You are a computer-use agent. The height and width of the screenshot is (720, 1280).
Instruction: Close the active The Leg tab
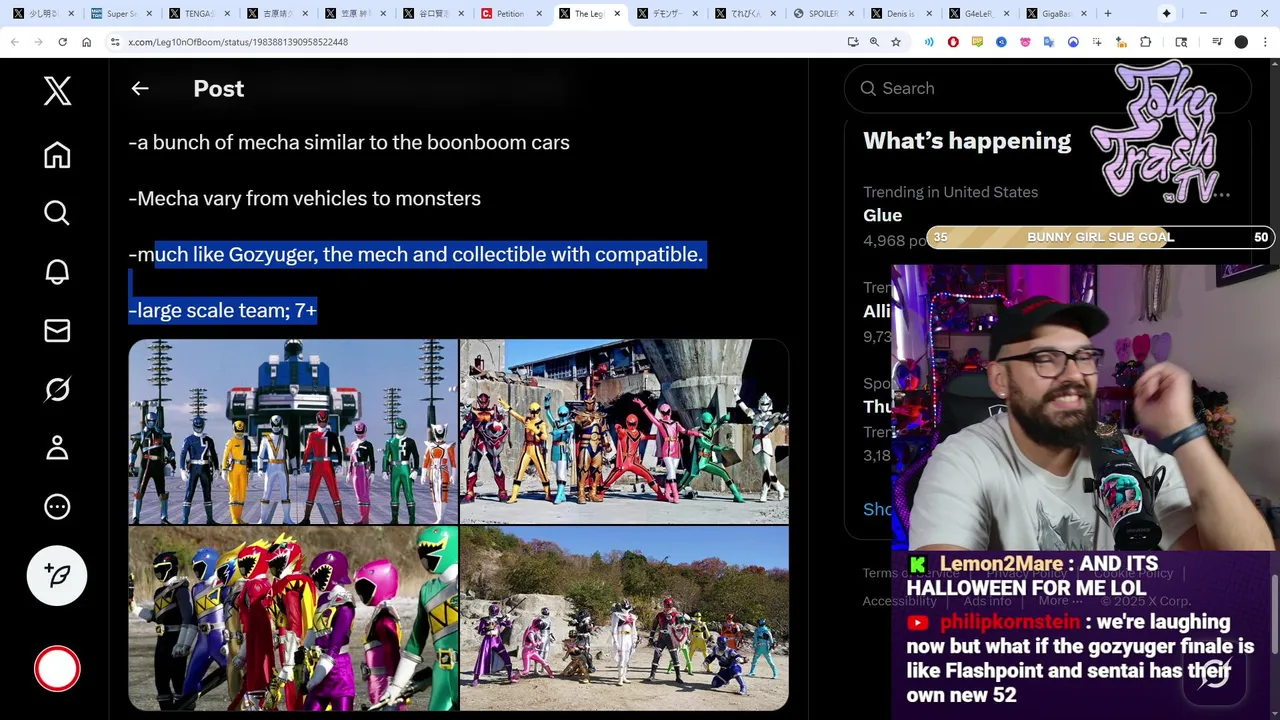coord(617,14)
